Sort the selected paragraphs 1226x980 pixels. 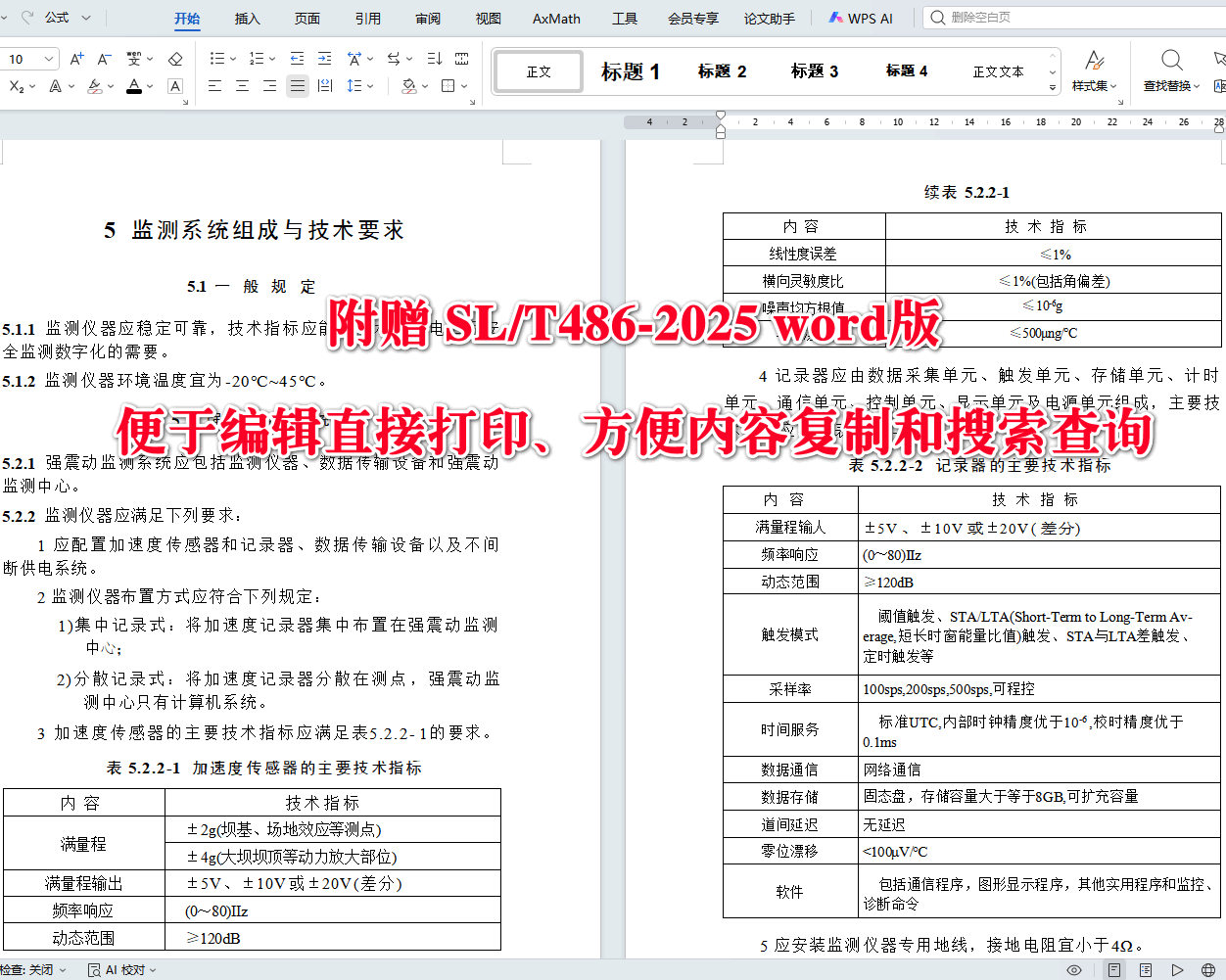pyautogui.click(x=435, y=59)
